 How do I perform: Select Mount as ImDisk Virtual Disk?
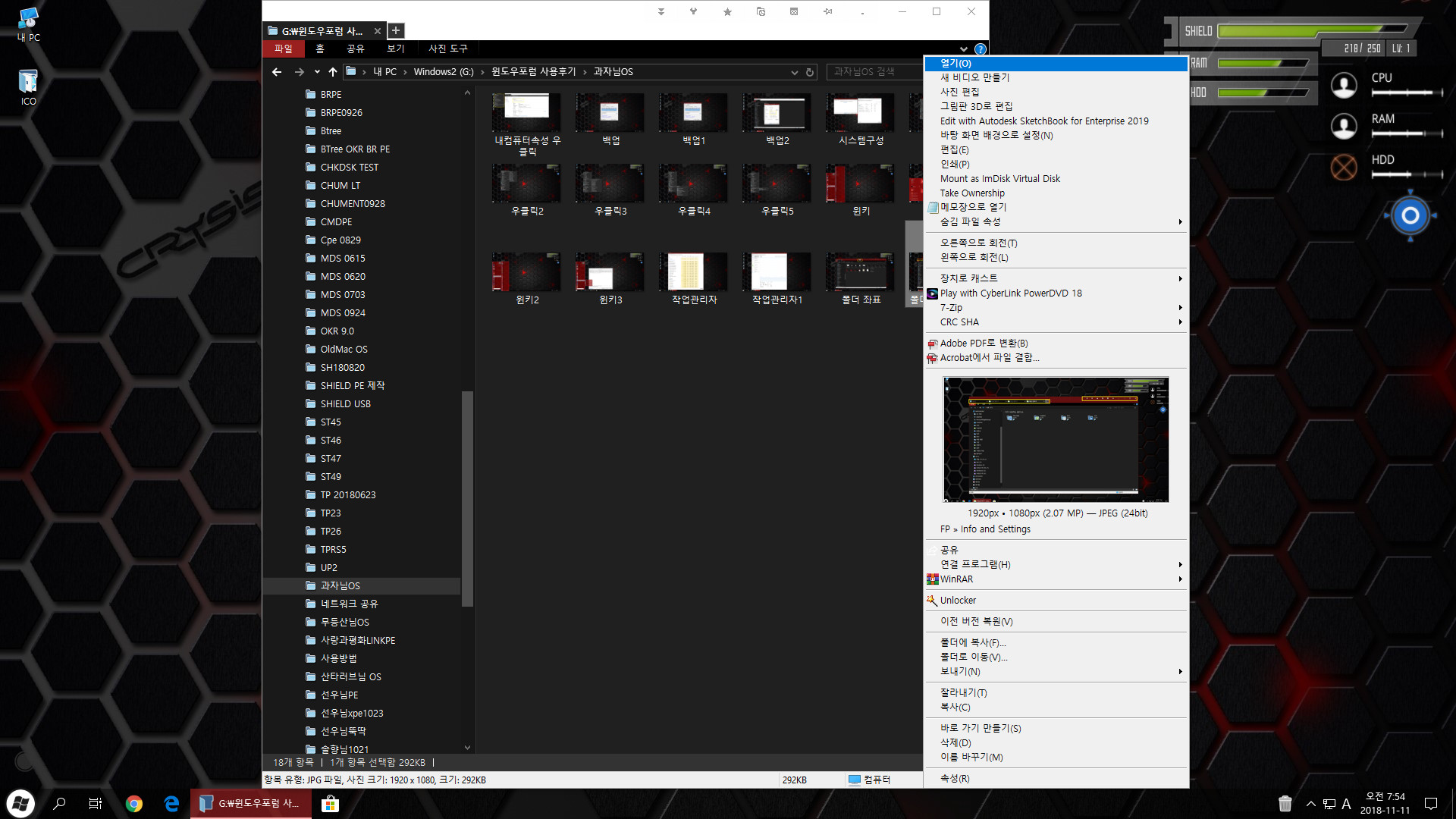tap(1056, 178)
